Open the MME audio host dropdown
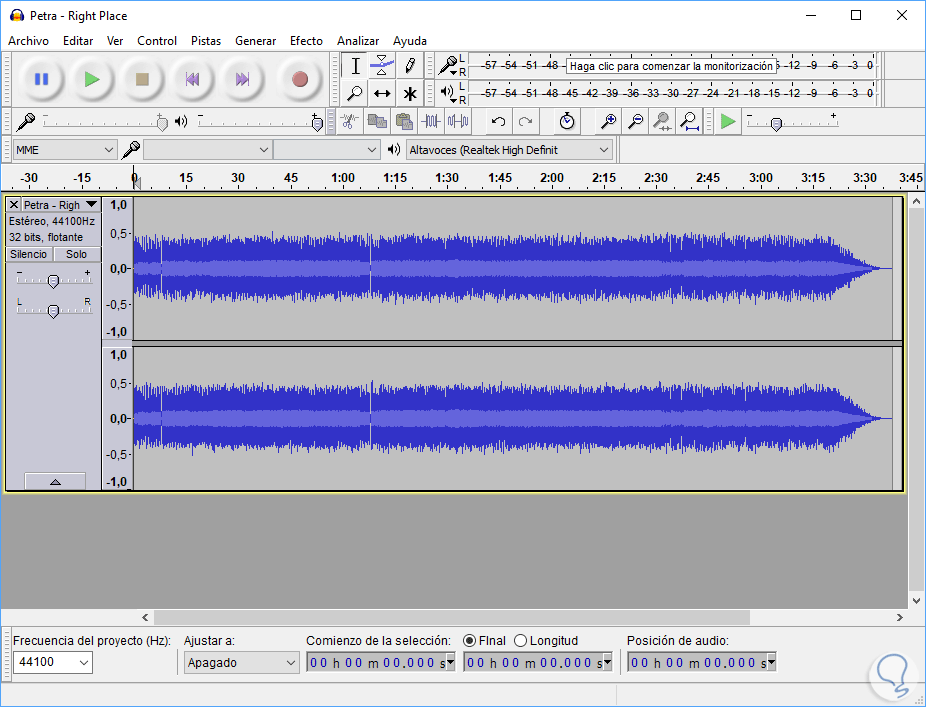Viewport: 926px width, 707px height. pos(65,150)
